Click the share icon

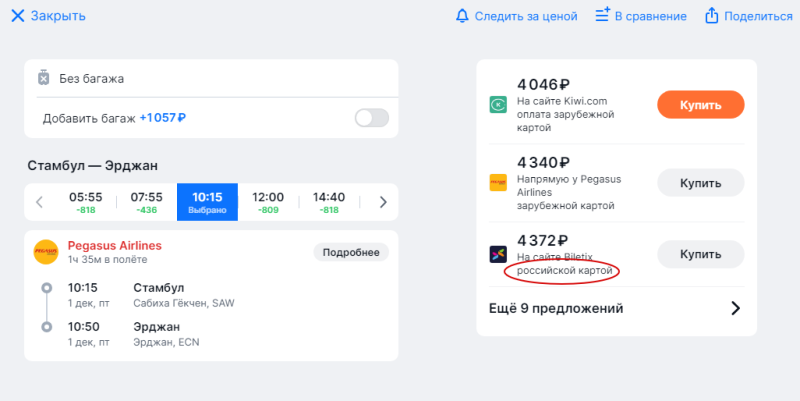point(712,16)
